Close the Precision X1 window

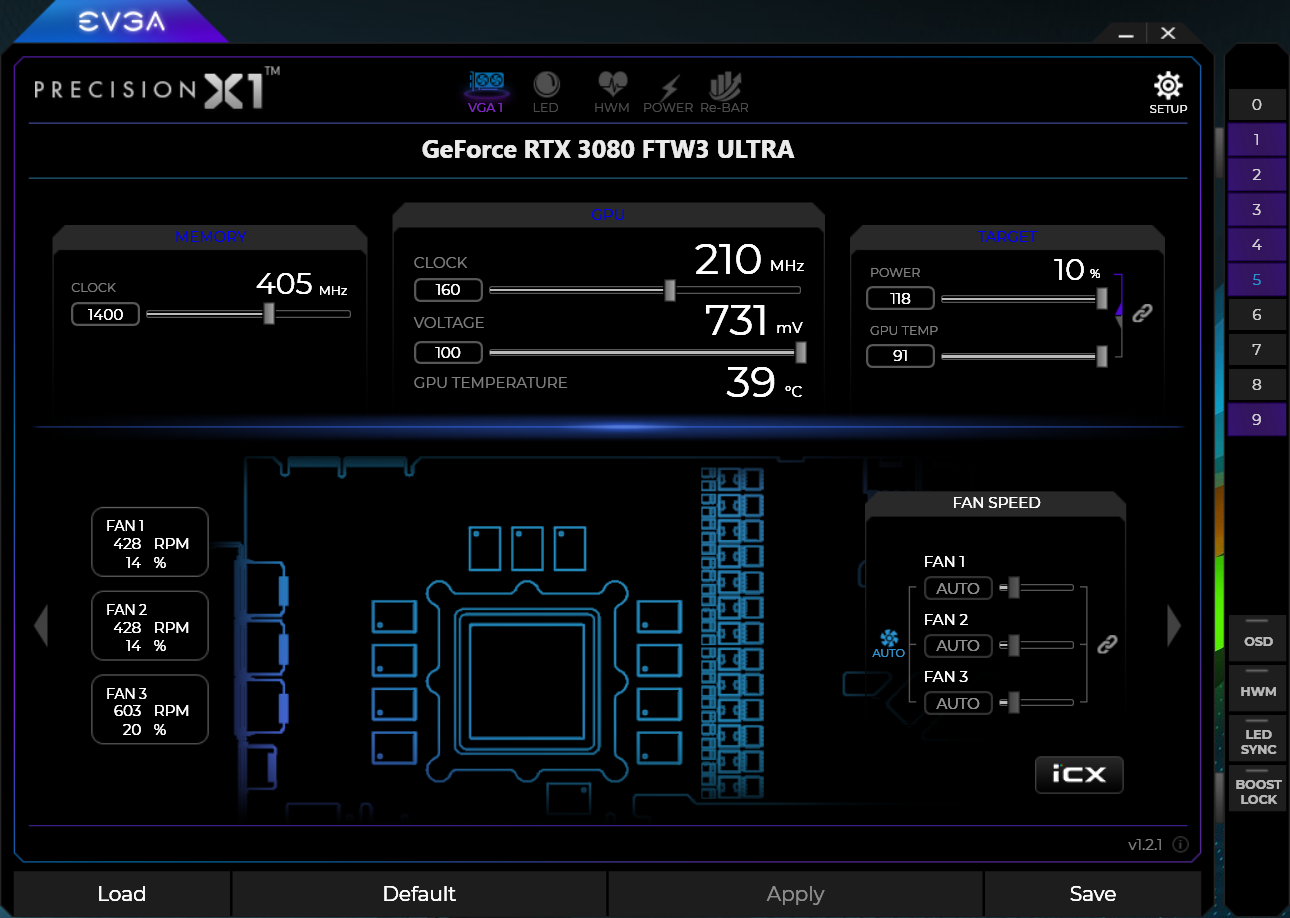pos(1168,33)
